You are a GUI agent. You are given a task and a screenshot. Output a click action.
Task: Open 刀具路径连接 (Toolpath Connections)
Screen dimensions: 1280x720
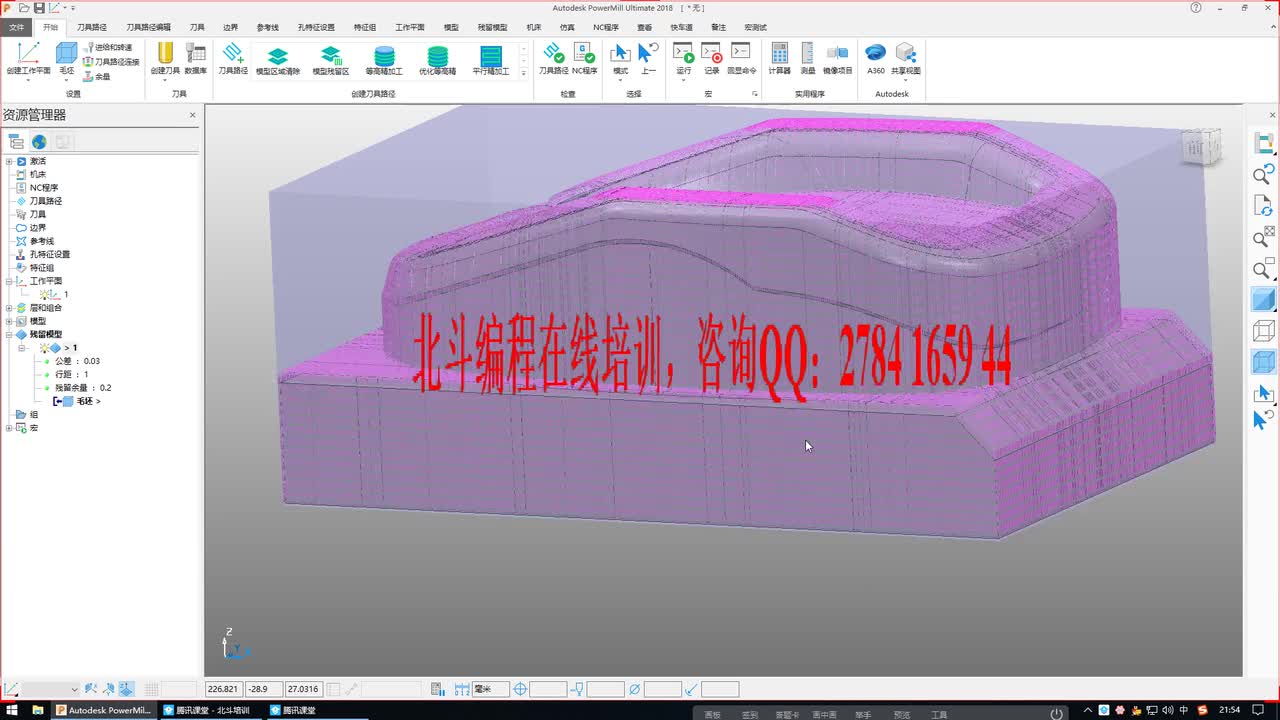coord(111,61)
